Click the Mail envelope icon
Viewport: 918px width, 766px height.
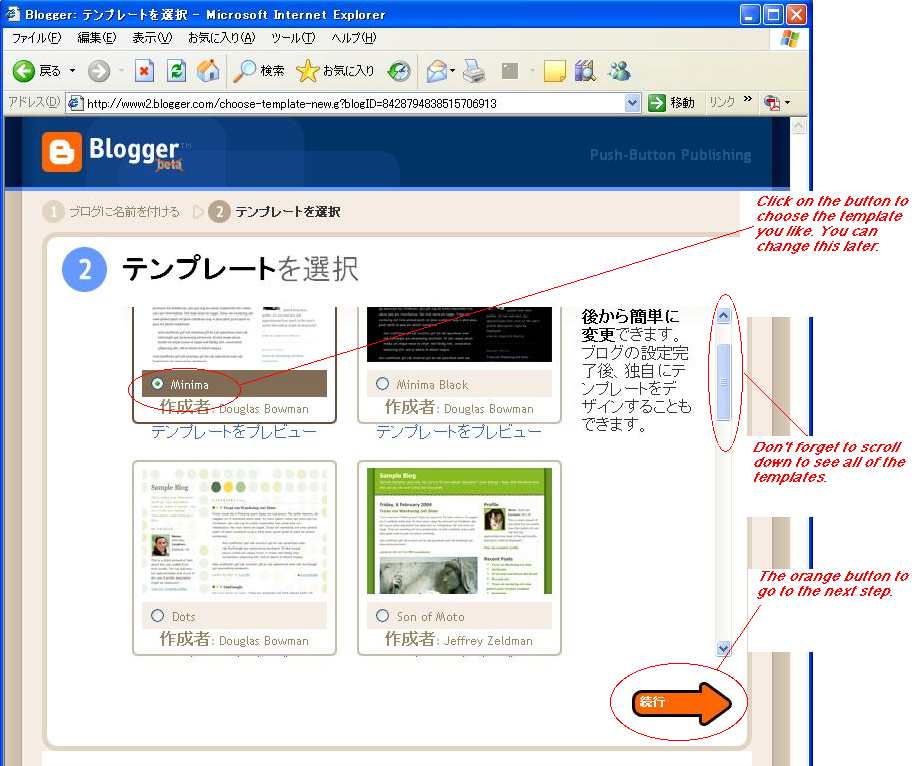pos(436,71)
